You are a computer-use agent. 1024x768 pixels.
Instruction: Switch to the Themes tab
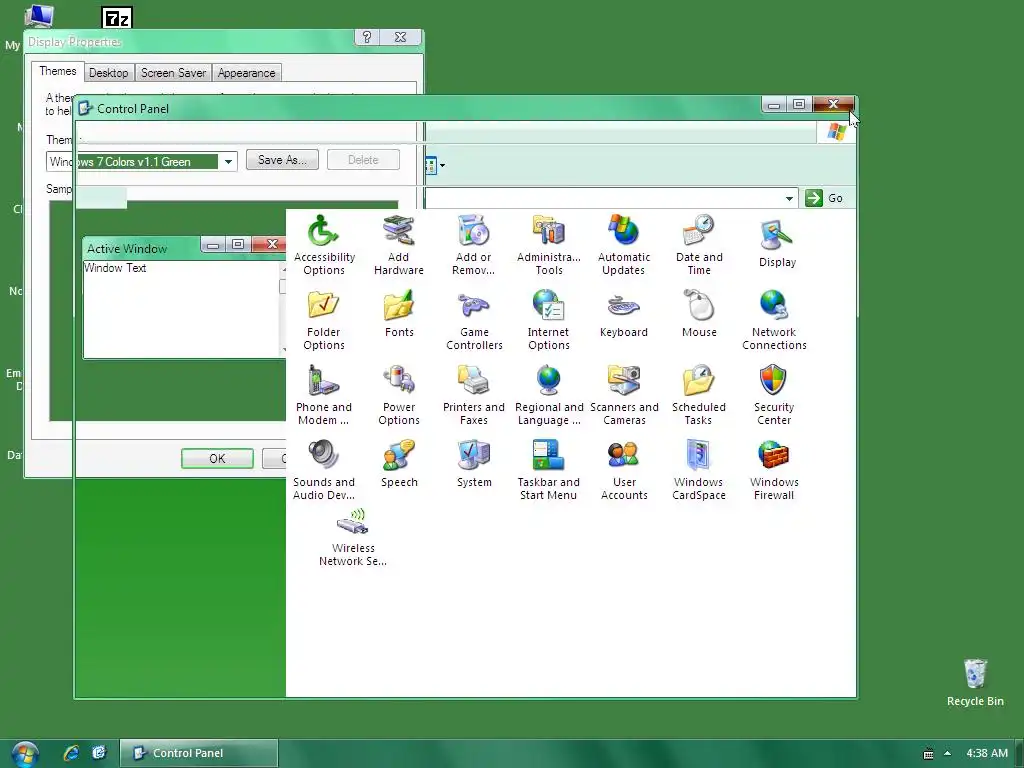coord(57,71)
